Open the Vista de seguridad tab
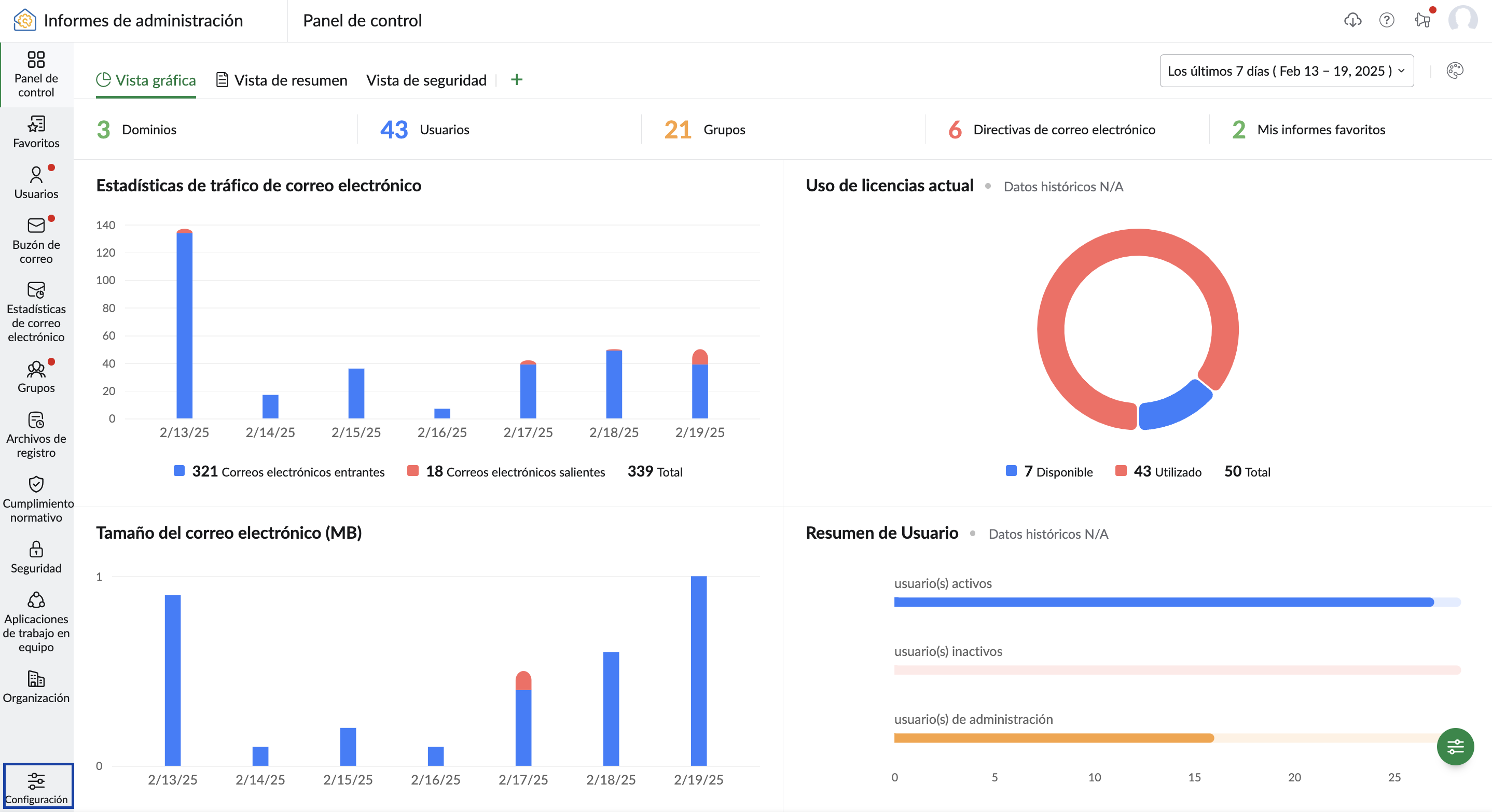The image size is (1492, 812). tap(426, 80)
